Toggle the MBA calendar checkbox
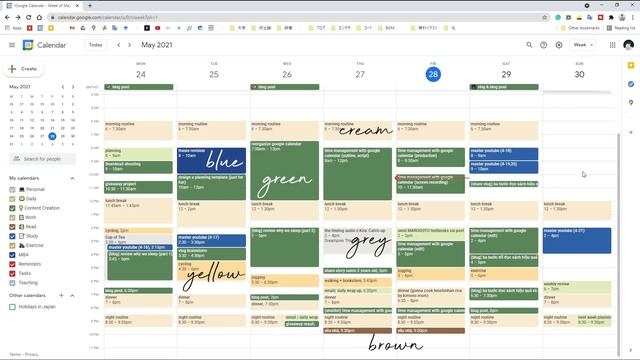Screen dimensions: 640x360 (12, 255)
